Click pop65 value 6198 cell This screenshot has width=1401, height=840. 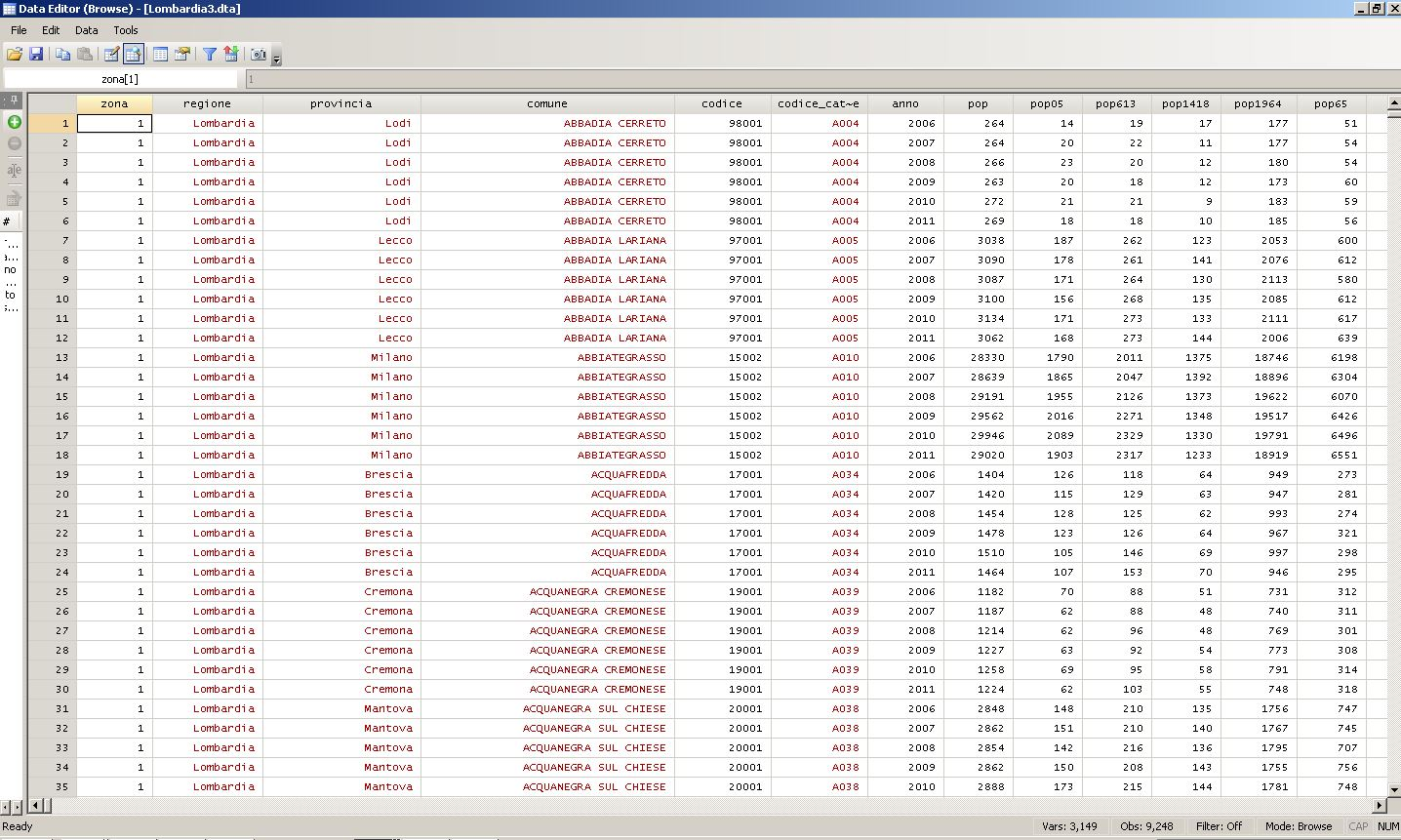(1331, 357)
